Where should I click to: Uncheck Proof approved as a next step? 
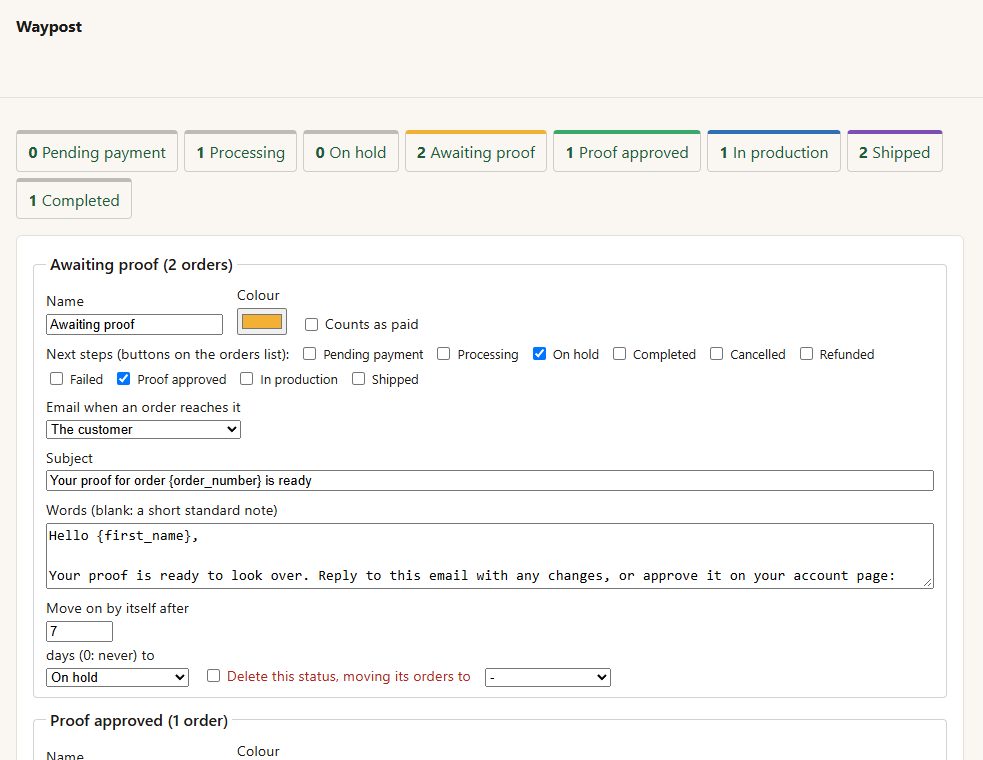pos(124,379)
